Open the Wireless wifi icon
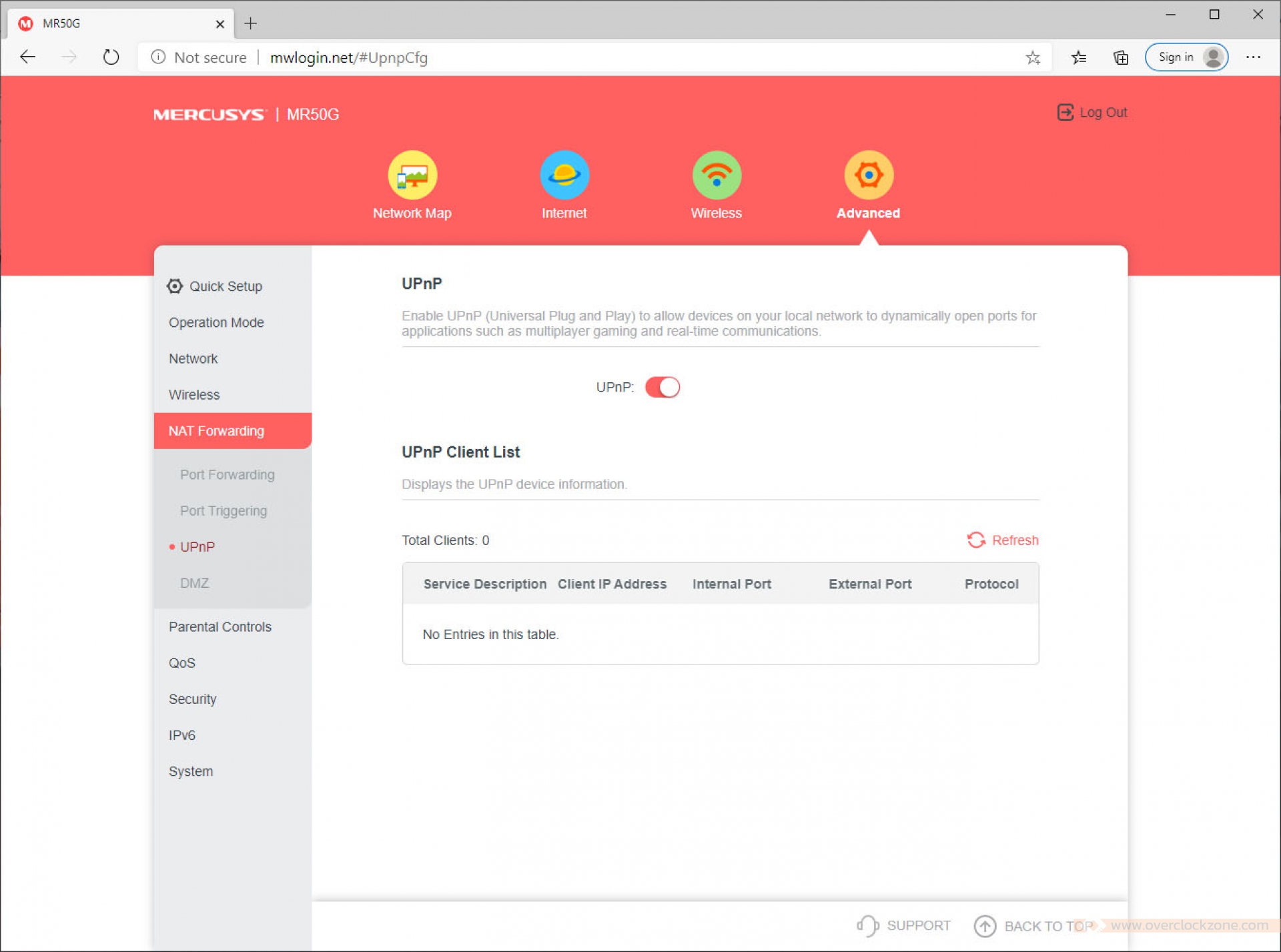The height and width of the screenshot is (952, 1281). [x=716, y=175]
